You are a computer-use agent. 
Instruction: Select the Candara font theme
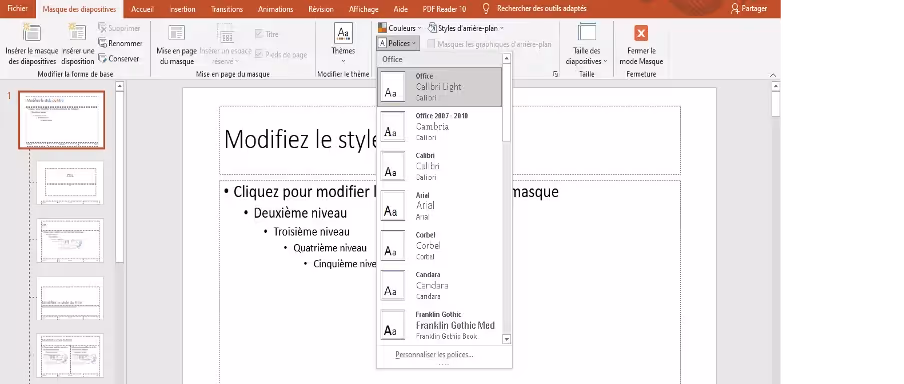(439, 285)
